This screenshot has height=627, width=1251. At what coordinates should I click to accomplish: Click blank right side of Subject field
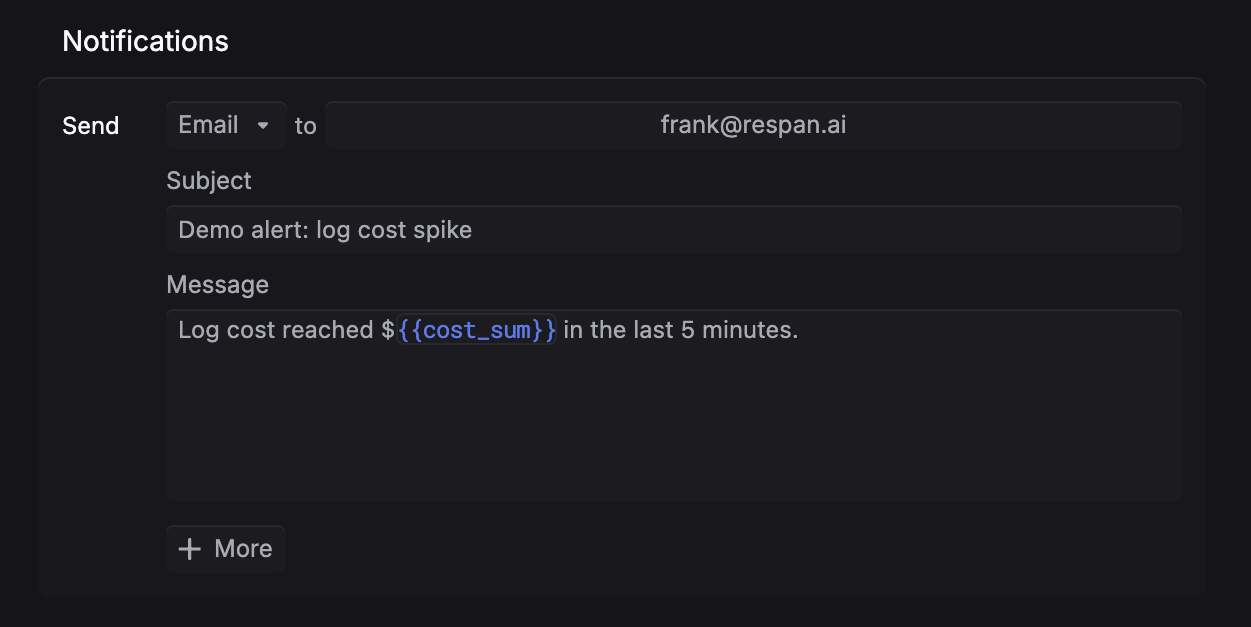[x=900, y=230]
